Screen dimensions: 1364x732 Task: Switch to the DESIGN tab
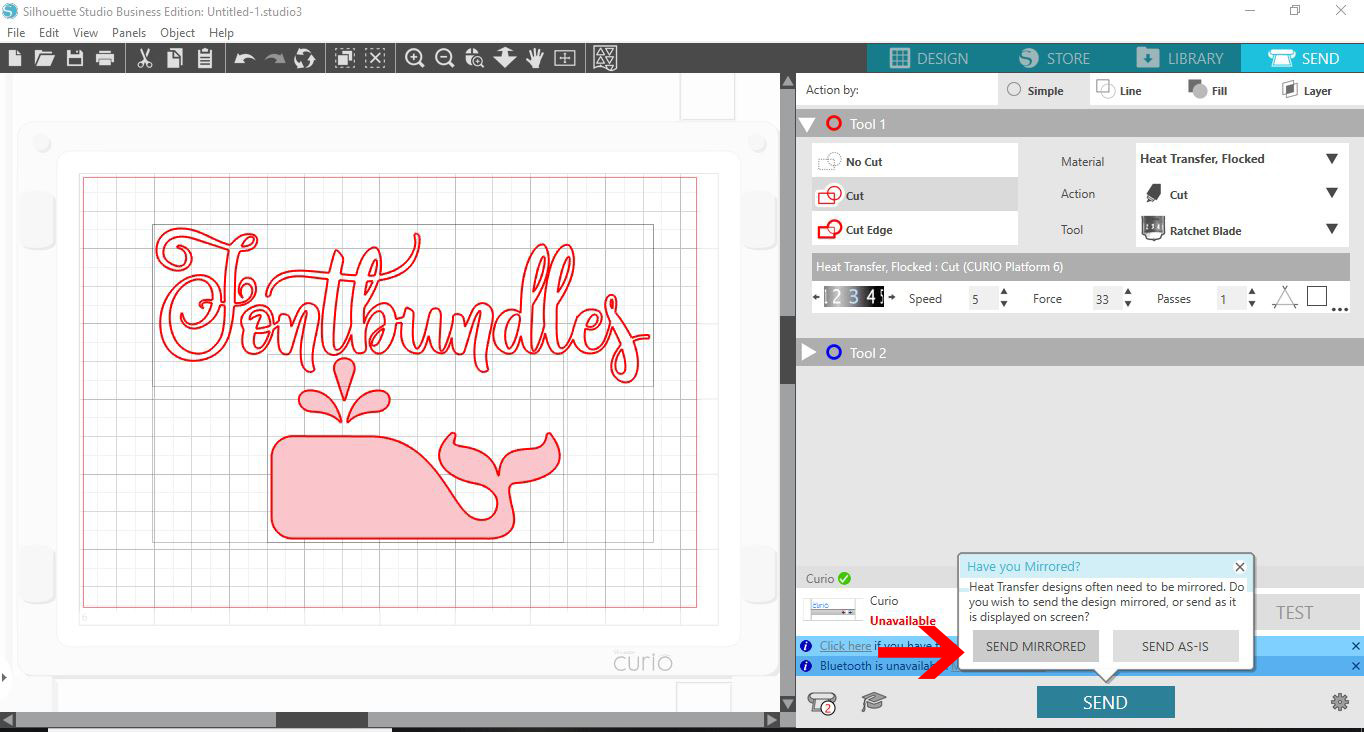(928, 58)
